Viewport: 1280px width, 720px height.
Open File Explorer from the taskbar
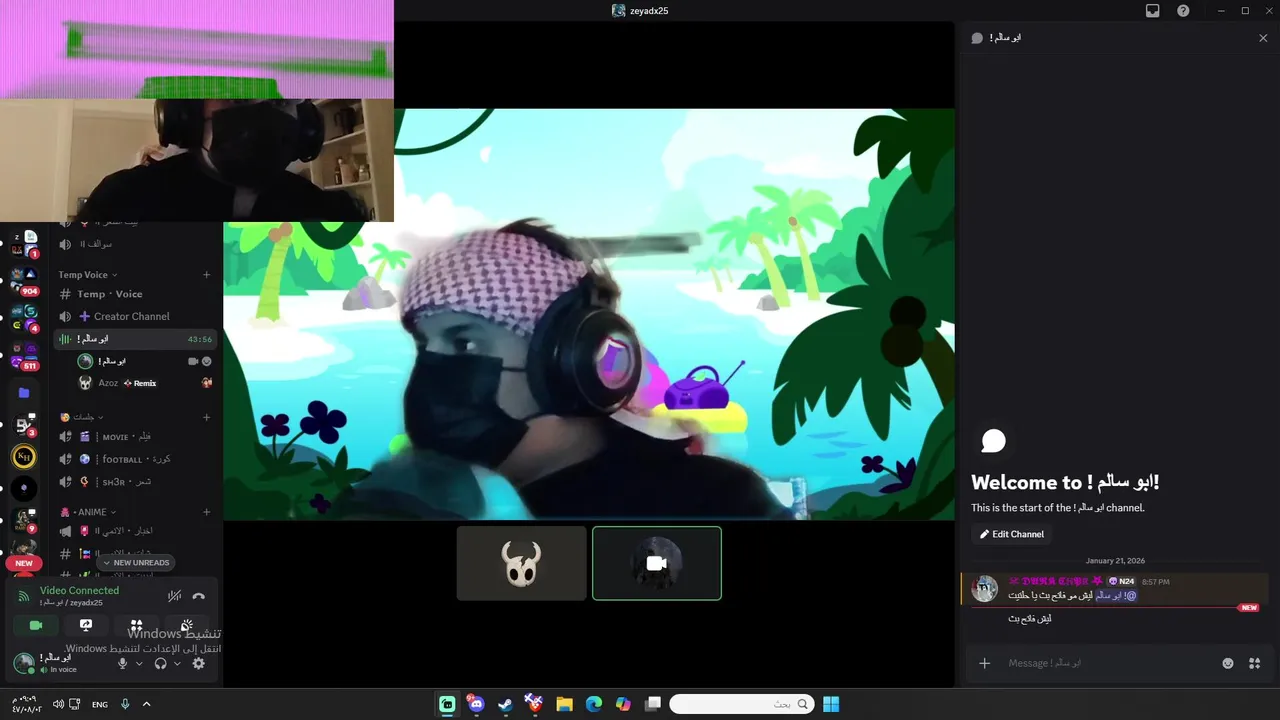[x=564, y=704]
